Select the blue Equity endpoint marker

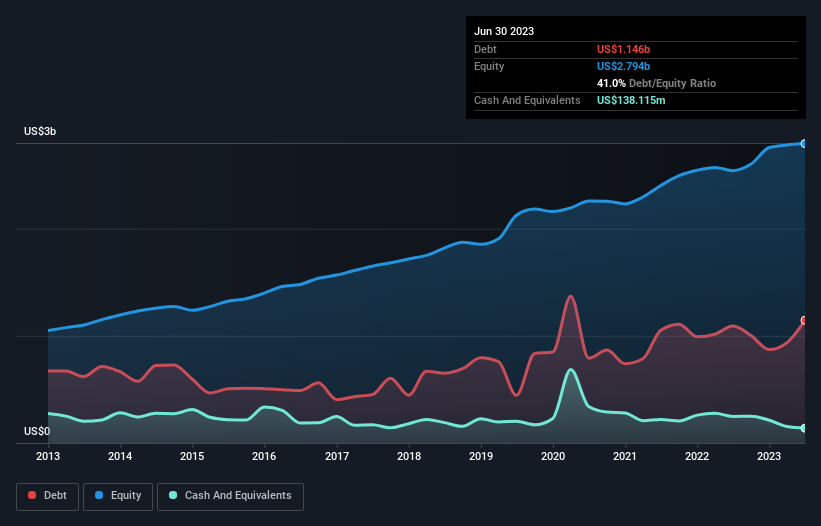coord(804,143)
